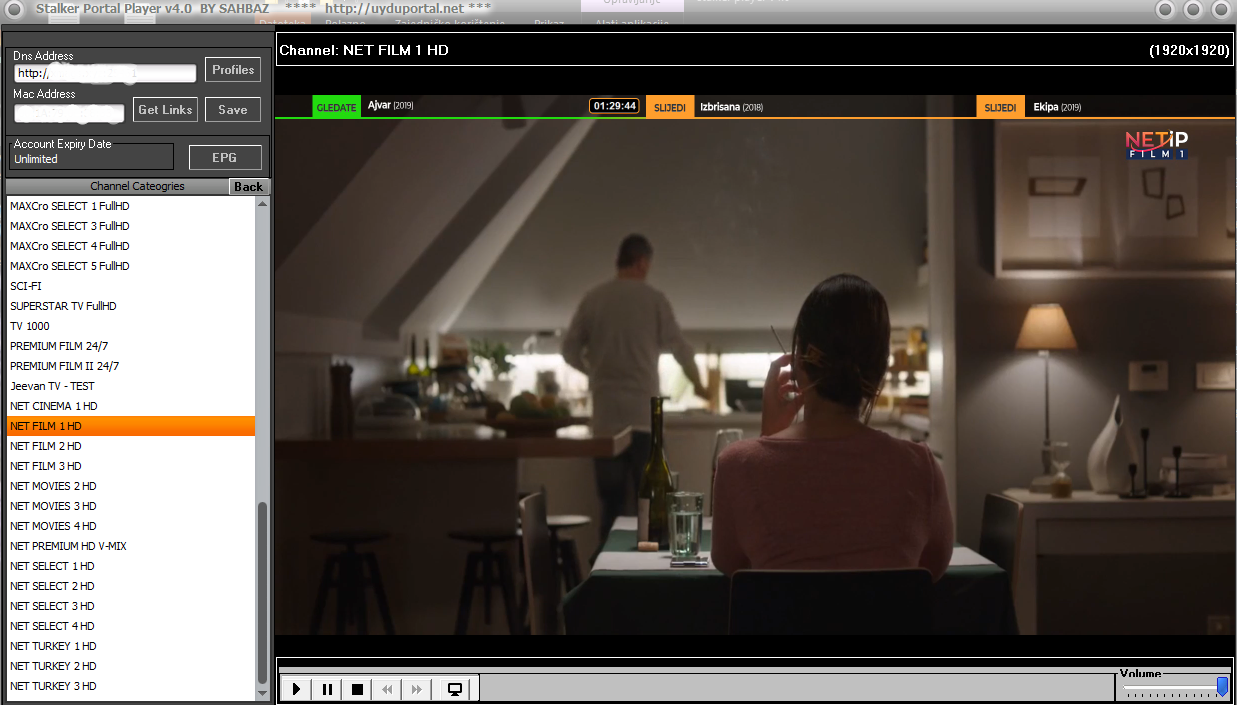Click the channel list scrollbar thumb
Screen dimensions: 1237x705
263,592
